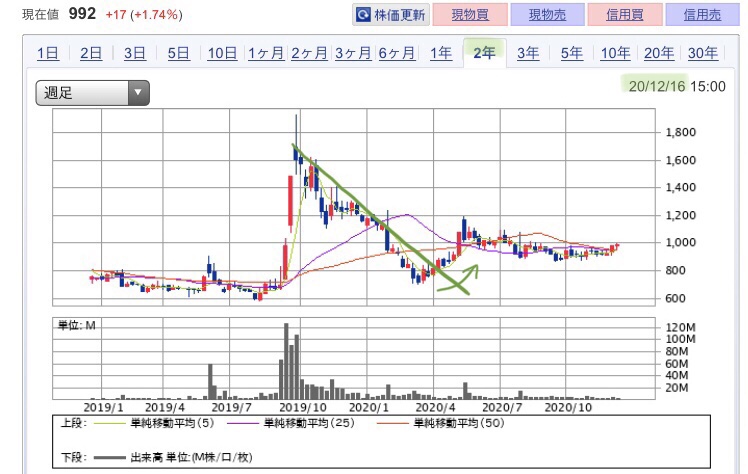Select the 20年 period tab
748x474 pixels.
coord(659,53)
